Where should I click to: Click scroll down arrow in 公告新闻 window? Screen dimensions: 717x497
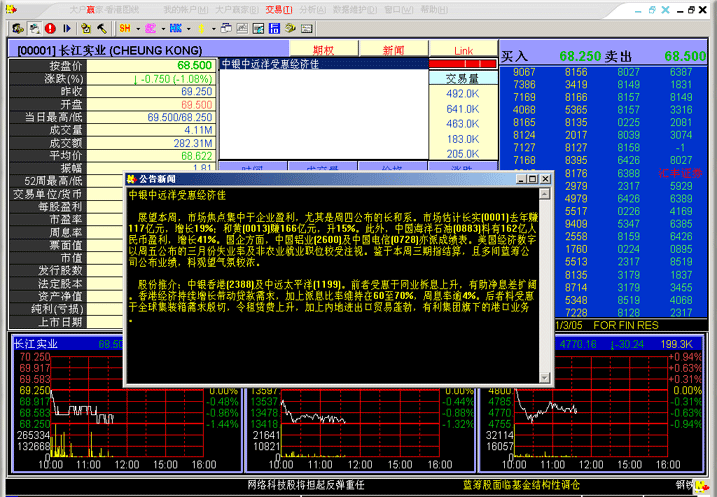(x=545, y=378)
